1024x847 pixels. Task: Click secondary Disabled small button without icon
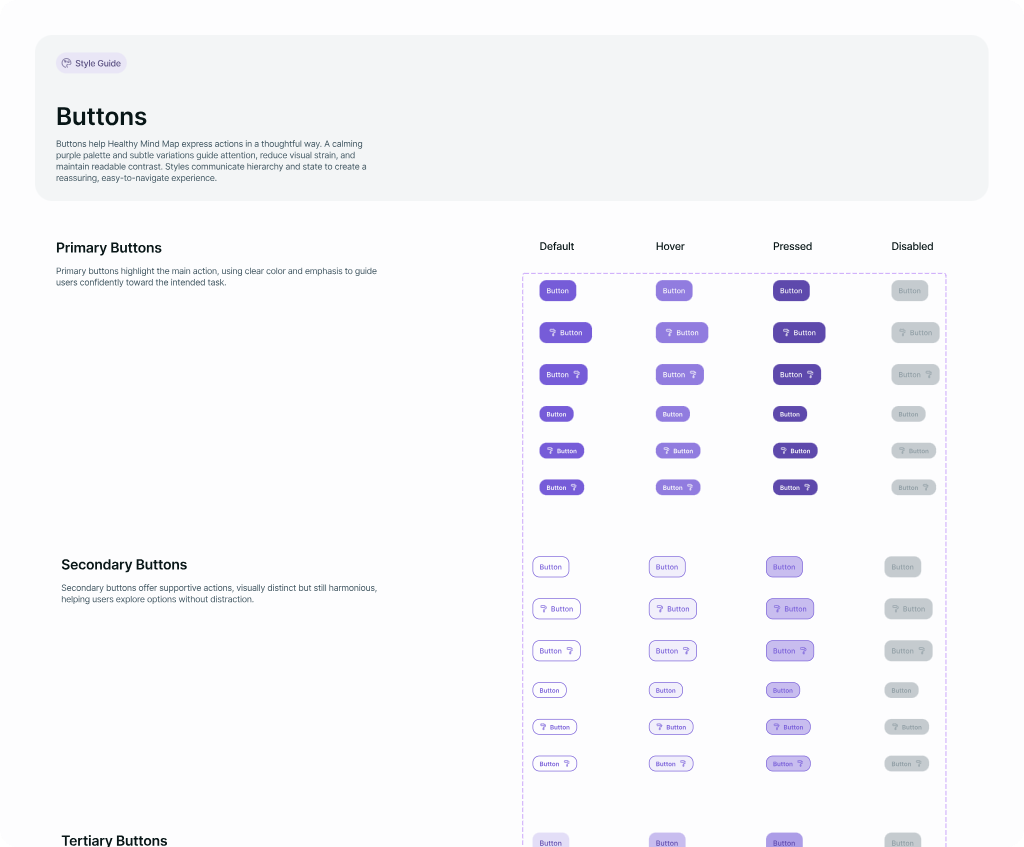point(901,690)
